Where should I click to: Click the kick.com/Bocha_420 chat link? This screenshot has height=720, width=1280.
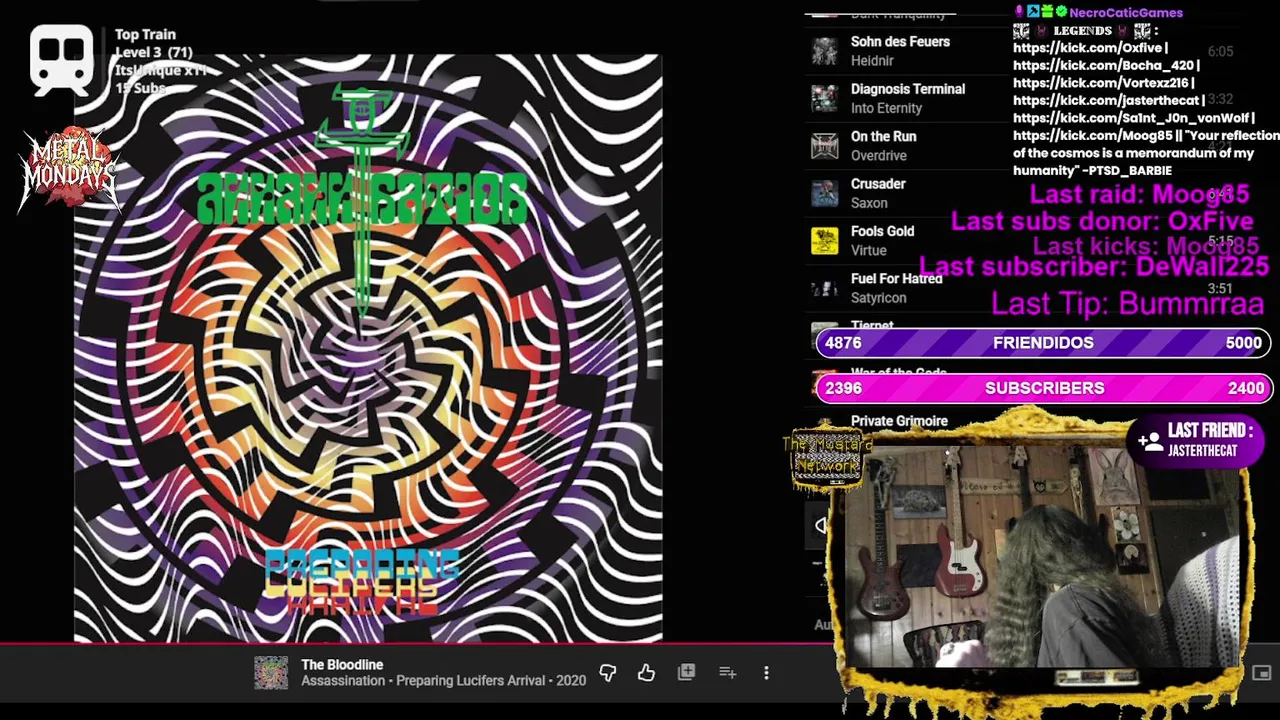(1103, 65)
